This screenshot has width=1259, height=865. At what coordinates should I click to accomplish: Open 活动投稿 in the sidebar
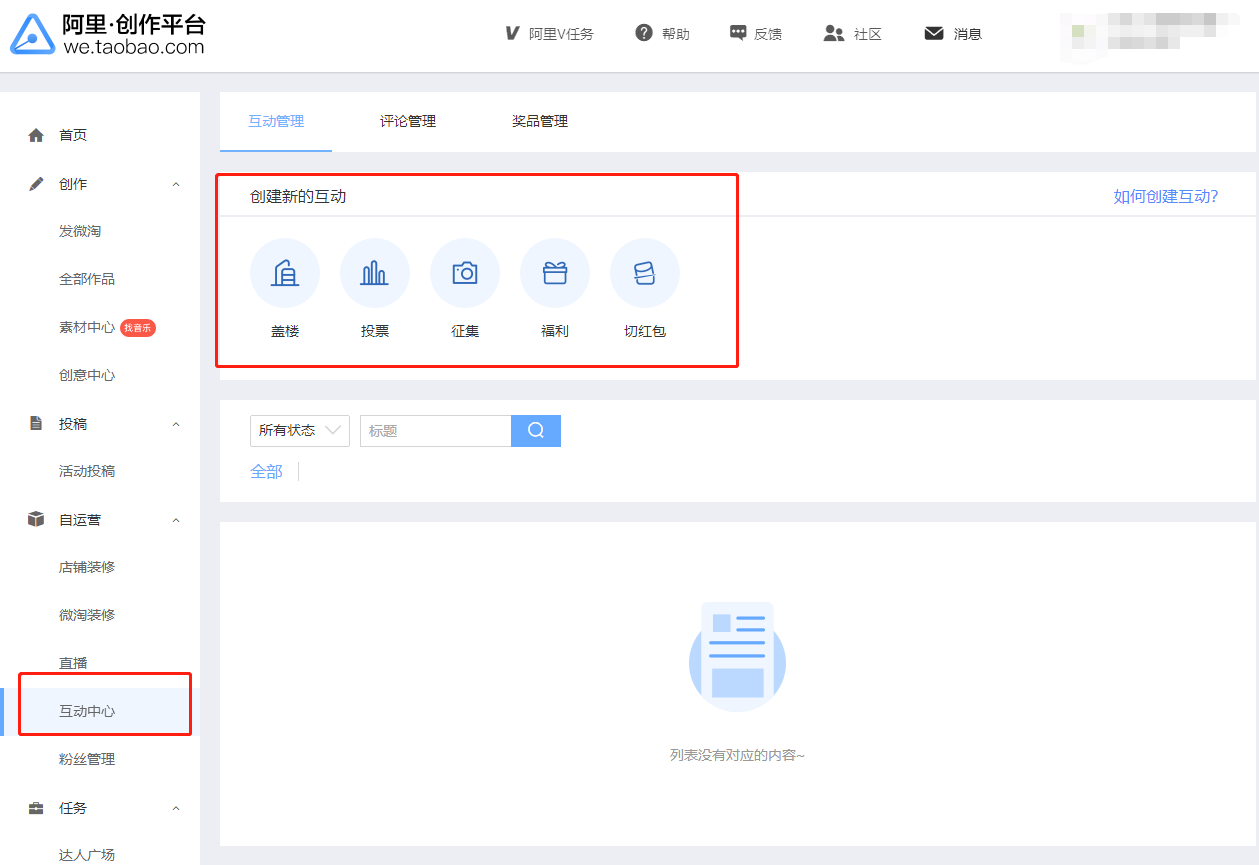pos(87,471)
